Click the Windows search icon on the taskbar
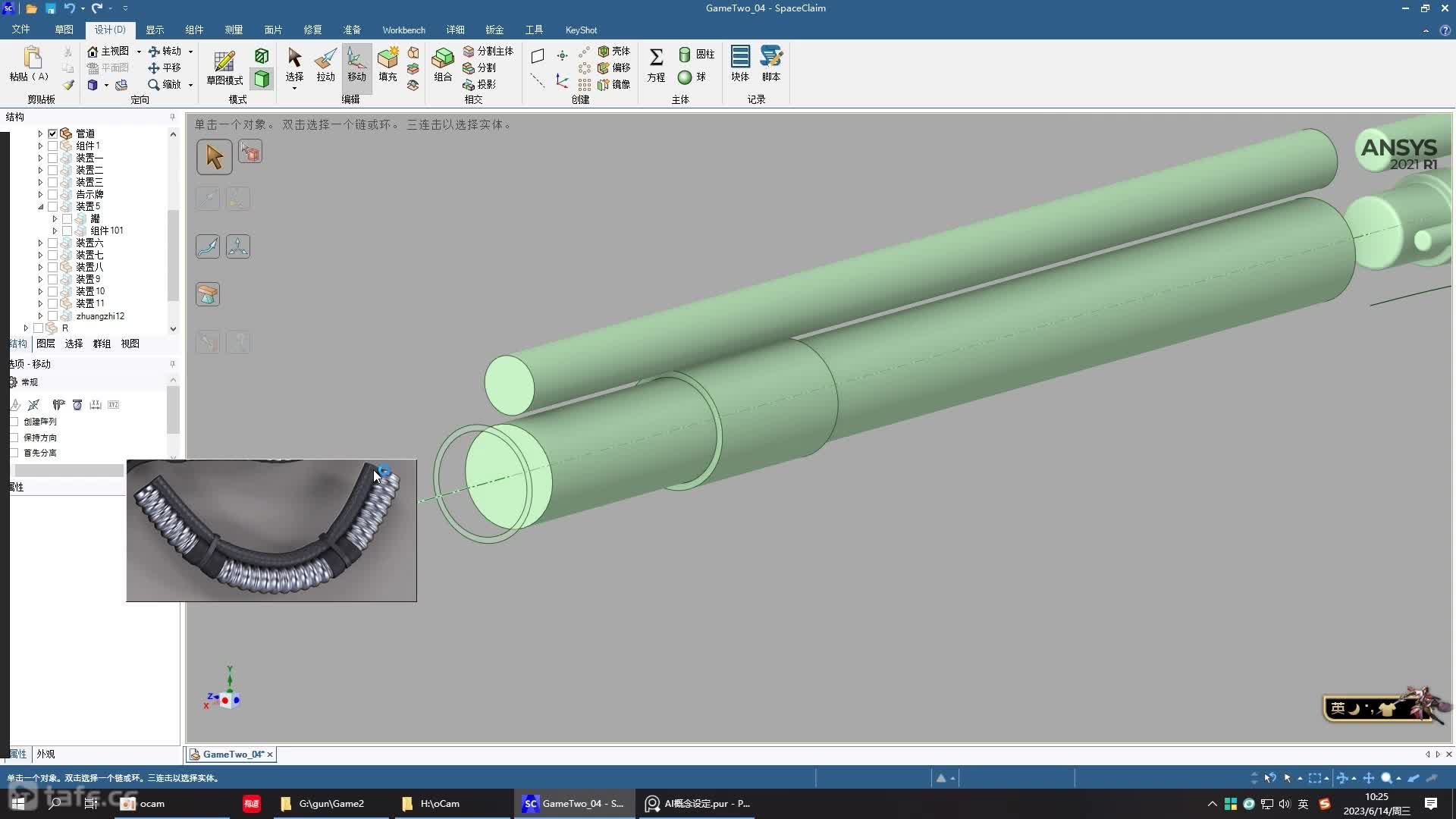Screen dimensions: 1456x819 click(x=55, y=803)
